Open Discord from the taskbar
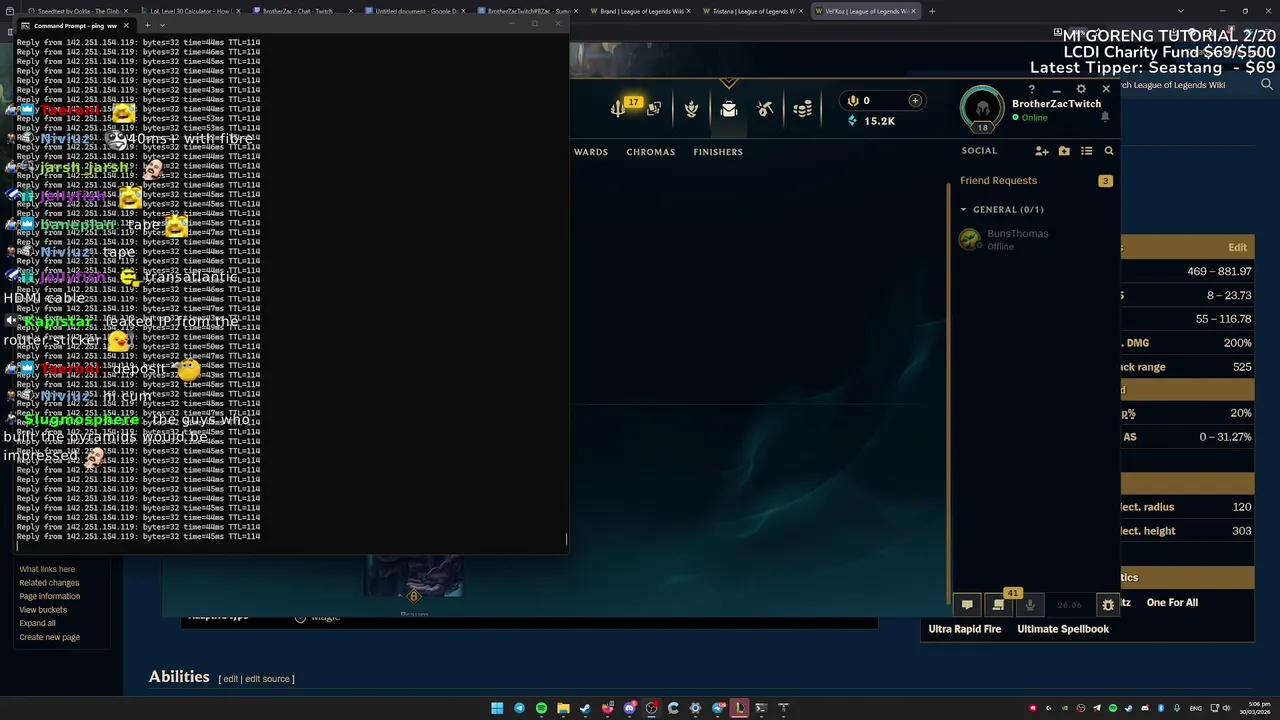1280x720 pixels. [x=629, y=708]
